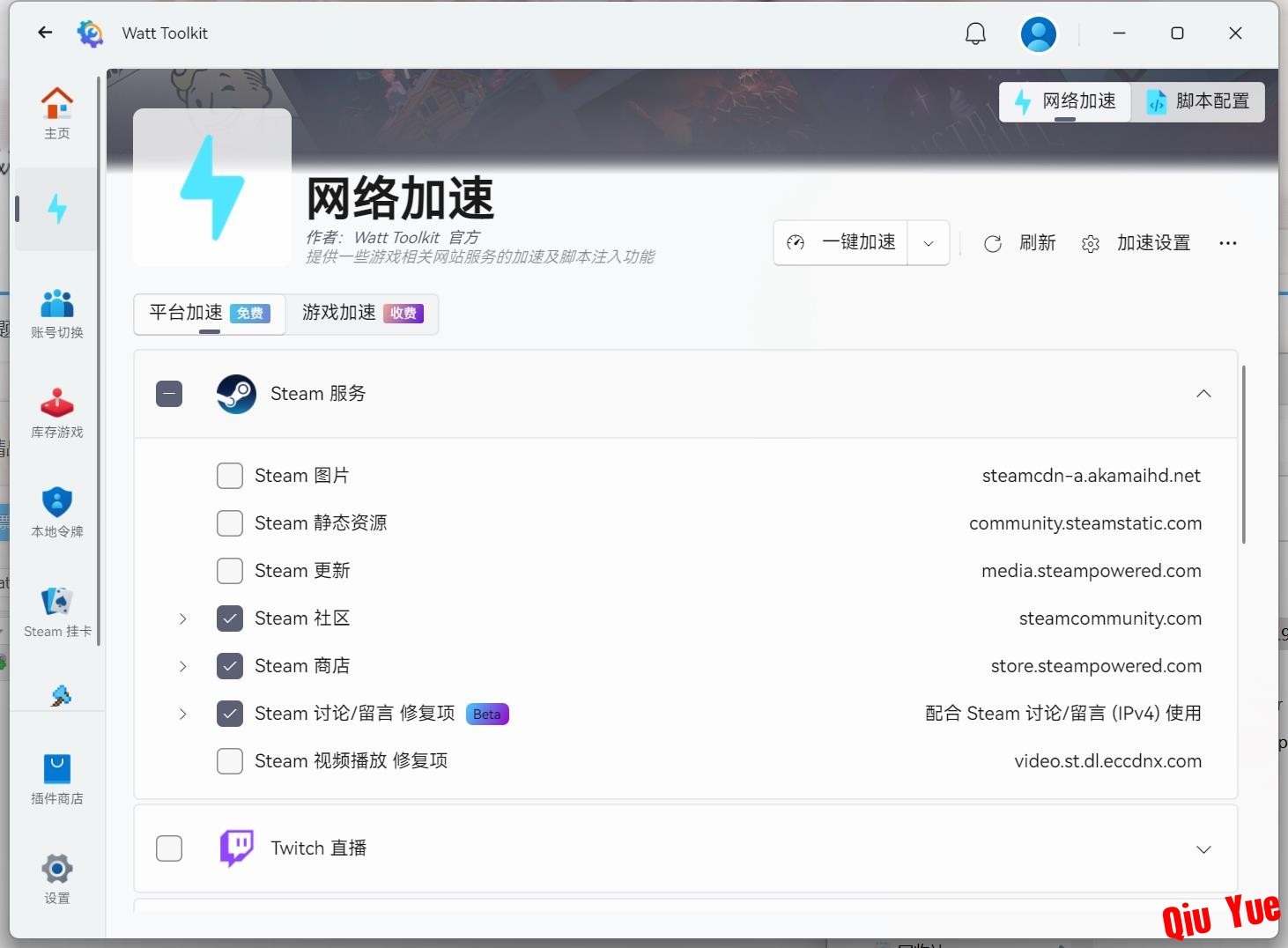
Task: Click the Steam service logo
Action: pos(236,394)
